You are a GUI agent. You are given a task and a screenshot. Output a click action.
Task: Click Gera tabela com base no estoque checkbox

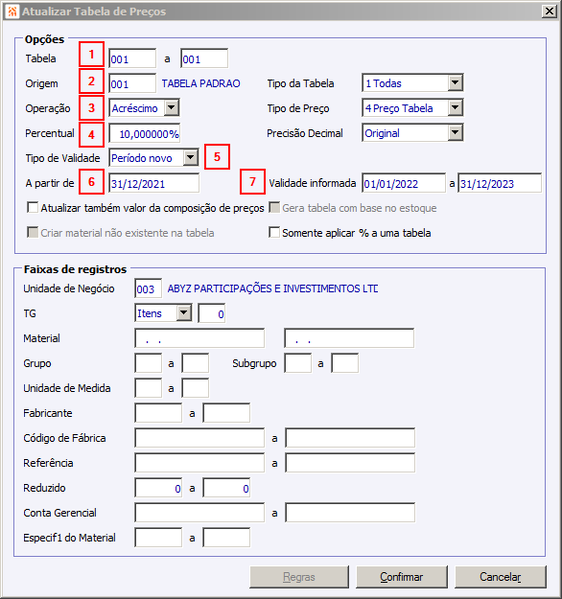pyautogui.click(x=274, y=208)
